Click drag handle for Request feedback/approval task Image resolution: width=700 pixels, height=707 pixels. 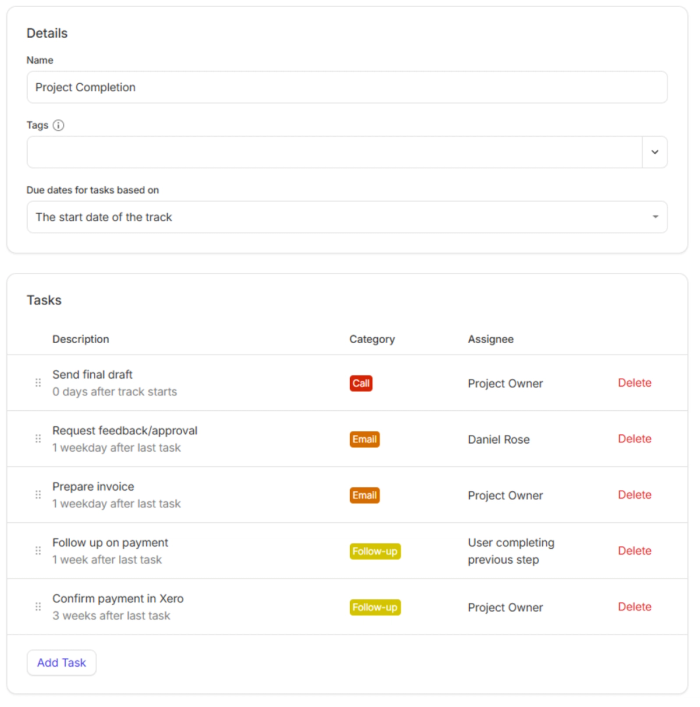[x=38, y=439]
